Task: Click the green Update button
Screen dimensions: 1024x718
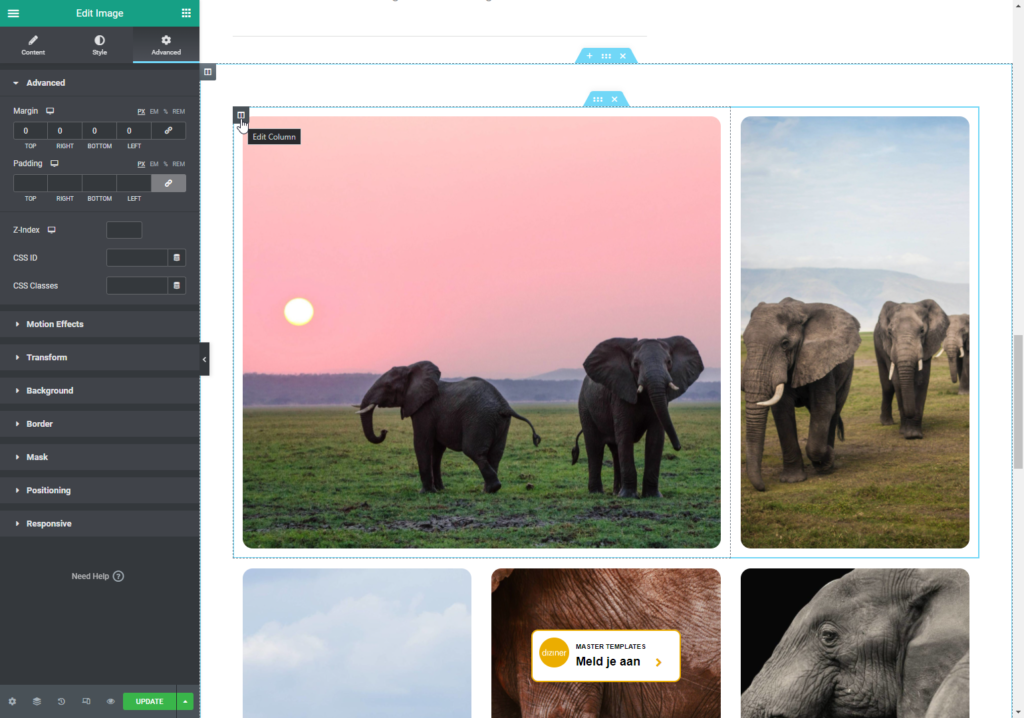Action: [149, 701]
